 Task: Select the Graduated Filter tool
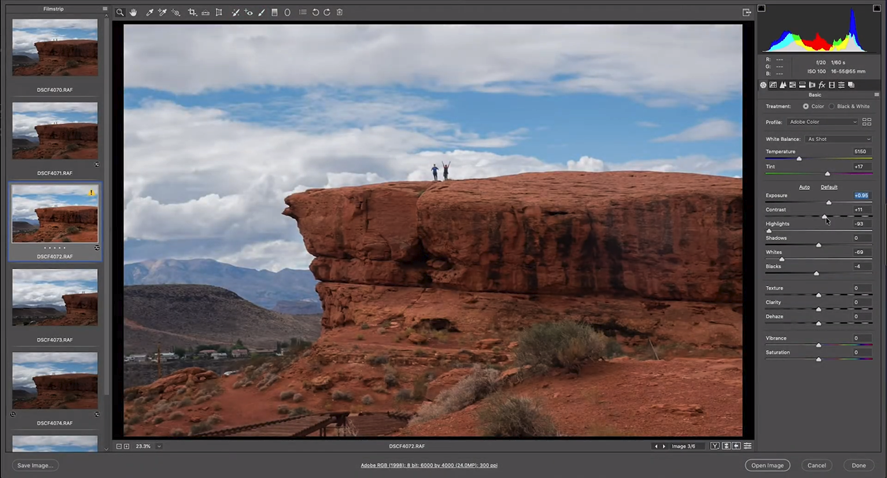click(274, 12)
